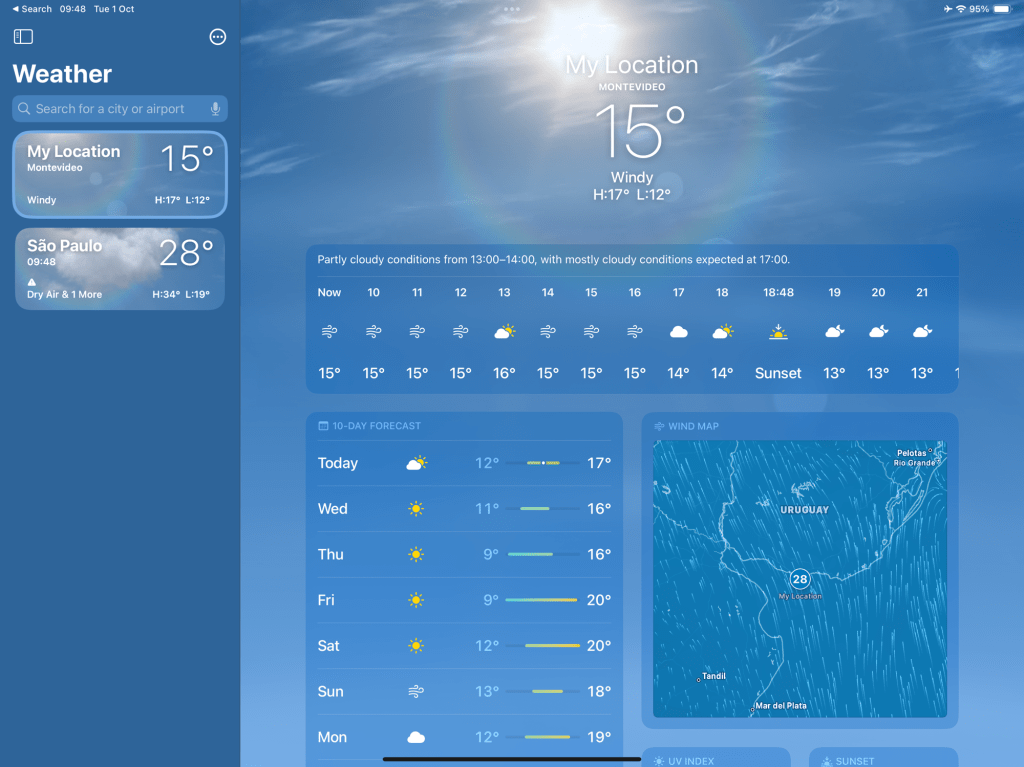Tap the Dry Air warning alert icon
The width and height of the screenshot is (1024, 767).
[x=32, y=283]
